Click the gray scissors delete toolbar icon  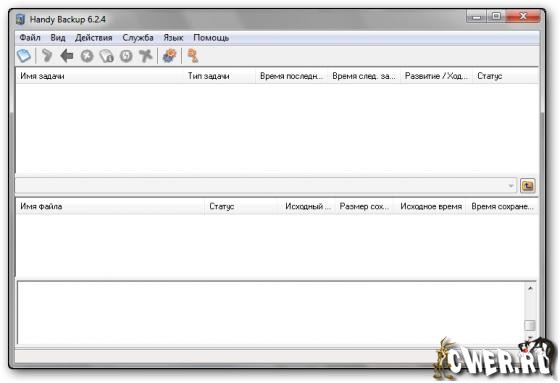(146, 56)
